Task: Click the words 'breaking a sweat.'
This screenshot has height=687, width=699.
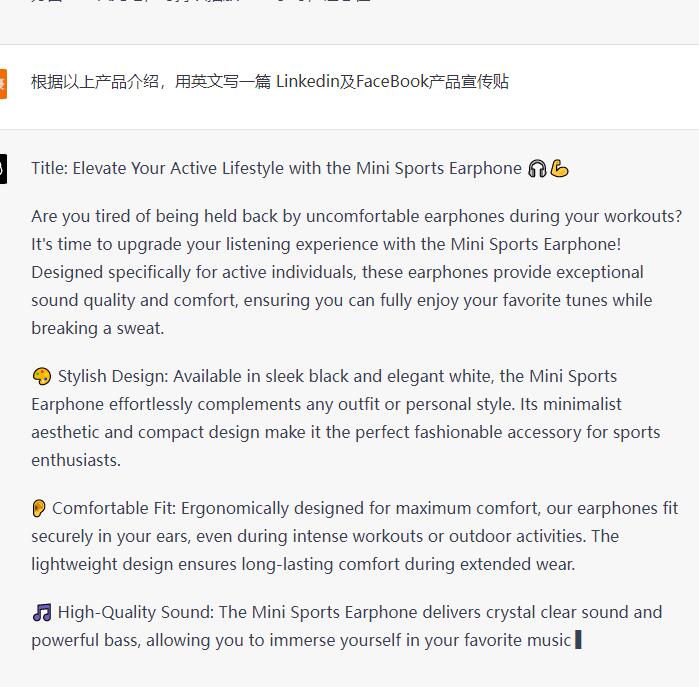Action: 98,328
